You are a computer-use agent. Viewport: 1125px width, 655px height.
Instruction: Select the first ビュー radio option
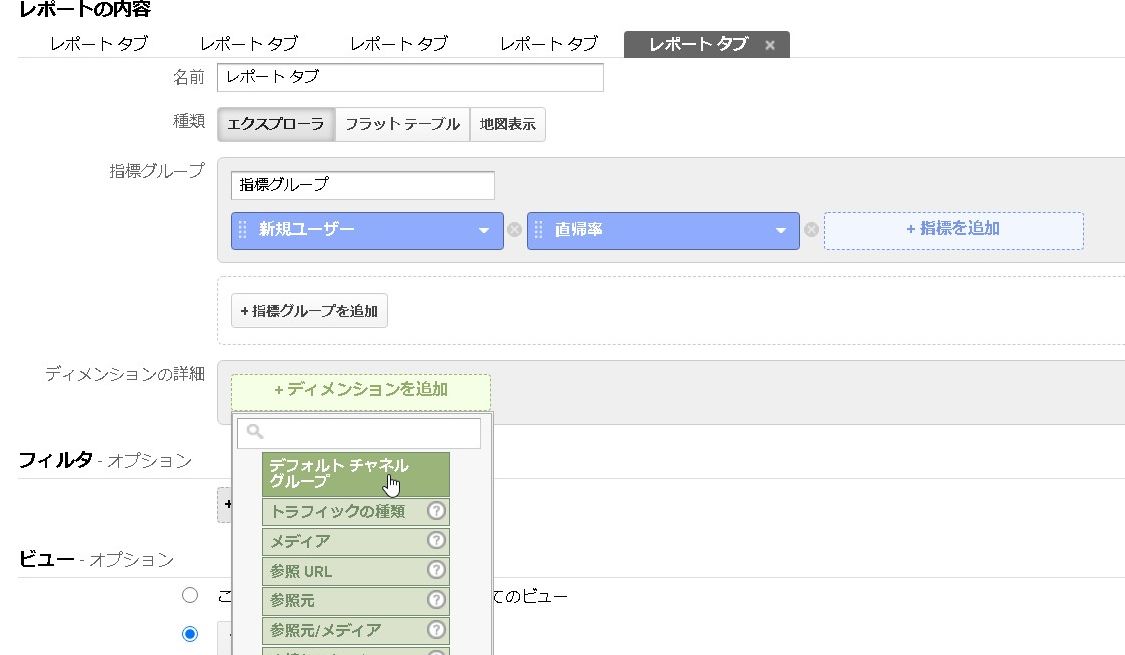[190, 596]
